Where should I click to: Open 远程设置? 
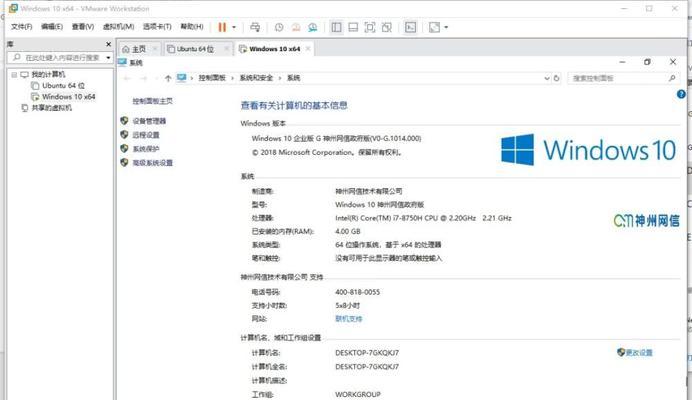(146, 135)
